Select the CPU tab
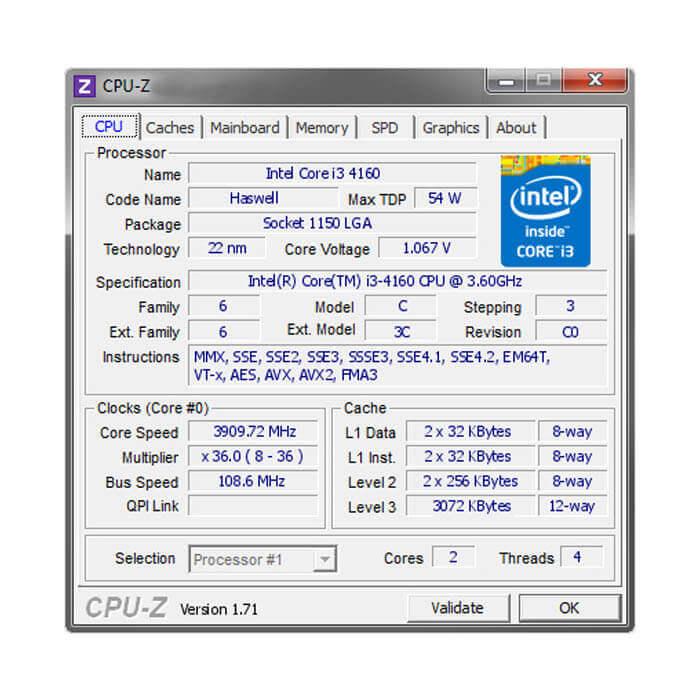 pos(109,127)
